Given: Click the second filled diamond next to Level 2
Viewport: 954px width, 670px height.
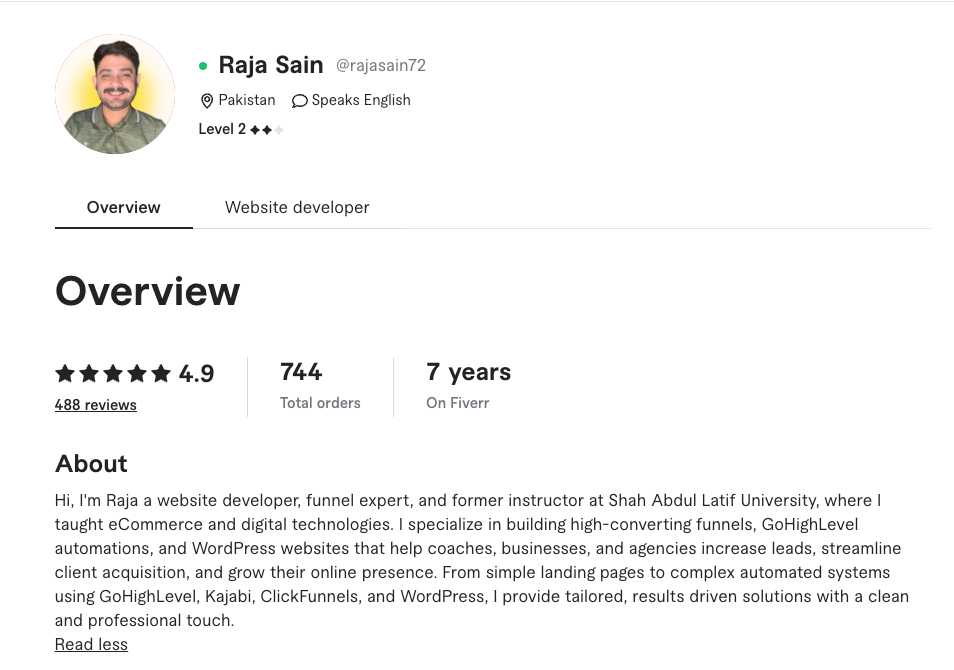Looking at the screenshot, I should tap(267, 129).
